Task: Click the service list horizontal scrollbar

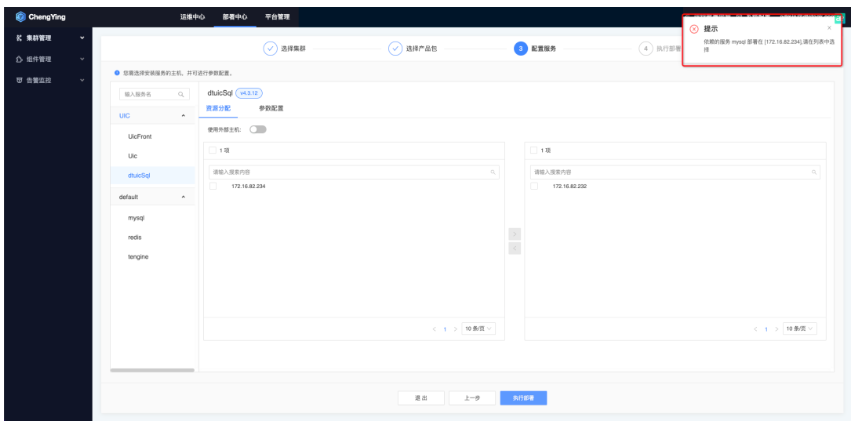Action: [x=152, y=370]
